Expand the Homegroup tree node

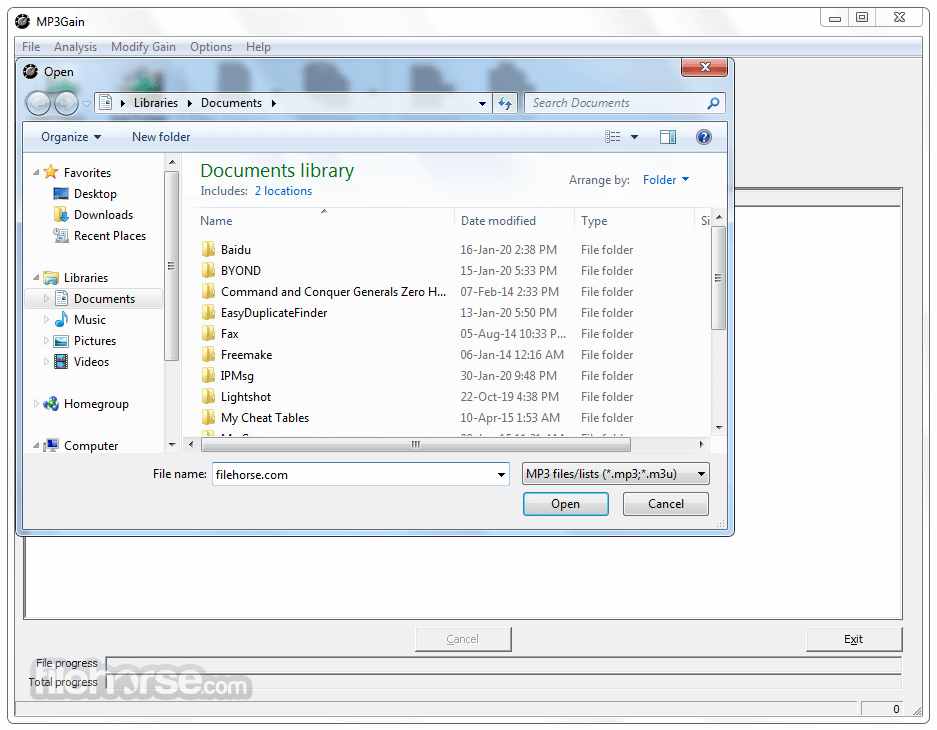pyautogui.click(x=36, y=404)
